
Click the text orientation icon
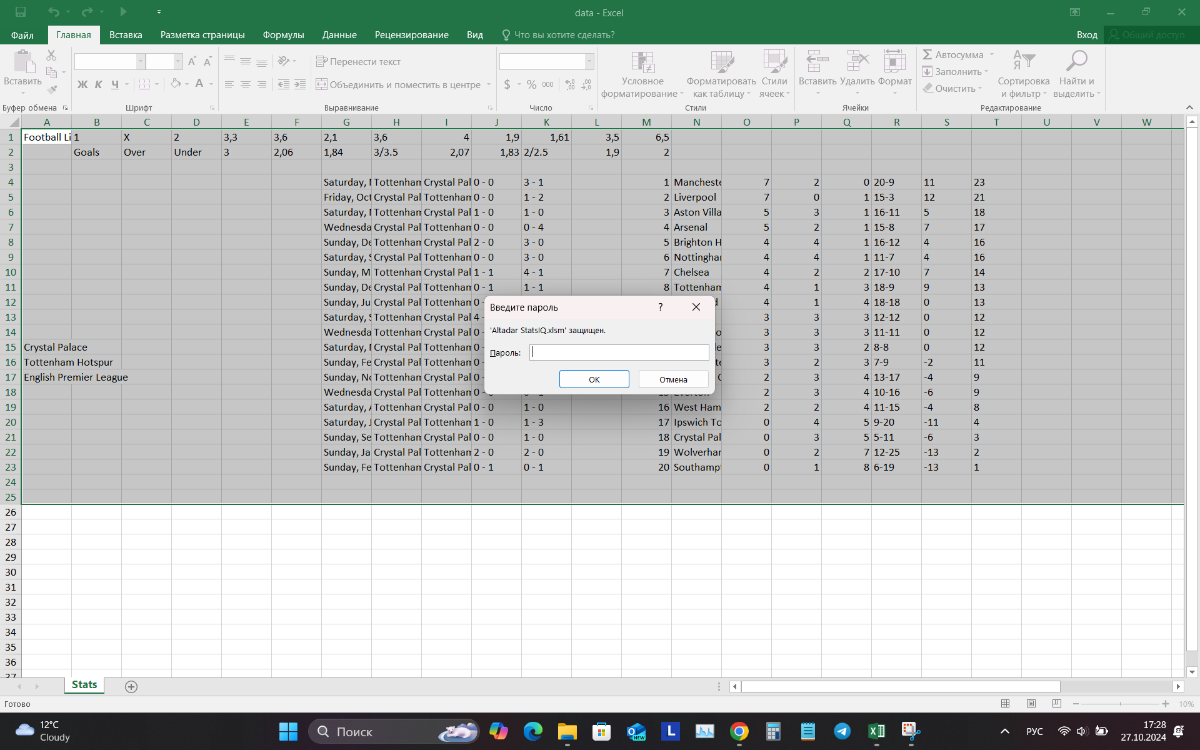click(285, 61)
